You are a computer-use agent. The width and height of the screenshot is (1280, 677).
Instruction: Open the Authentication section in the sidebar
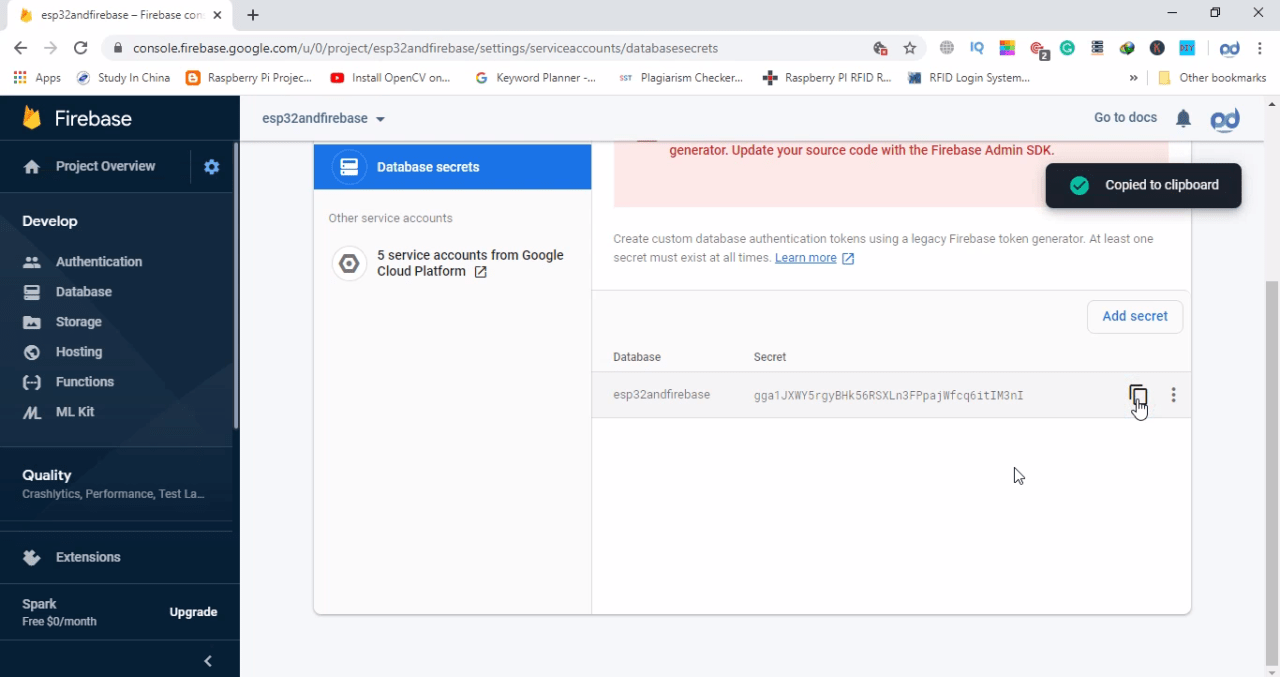coord(98,261)
